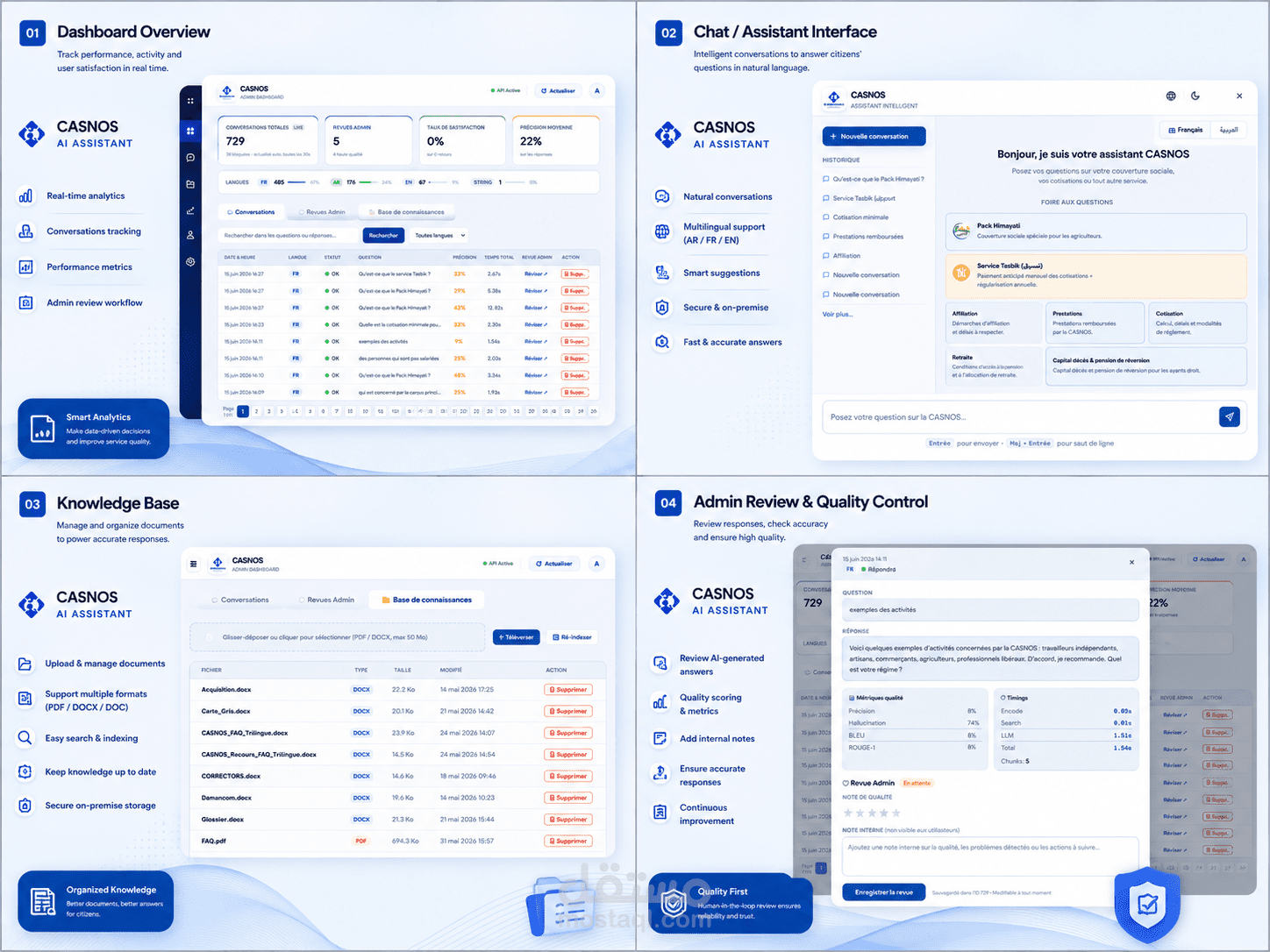Switch chat language to Français
1270x952 pixels.
coord(1185,130)
